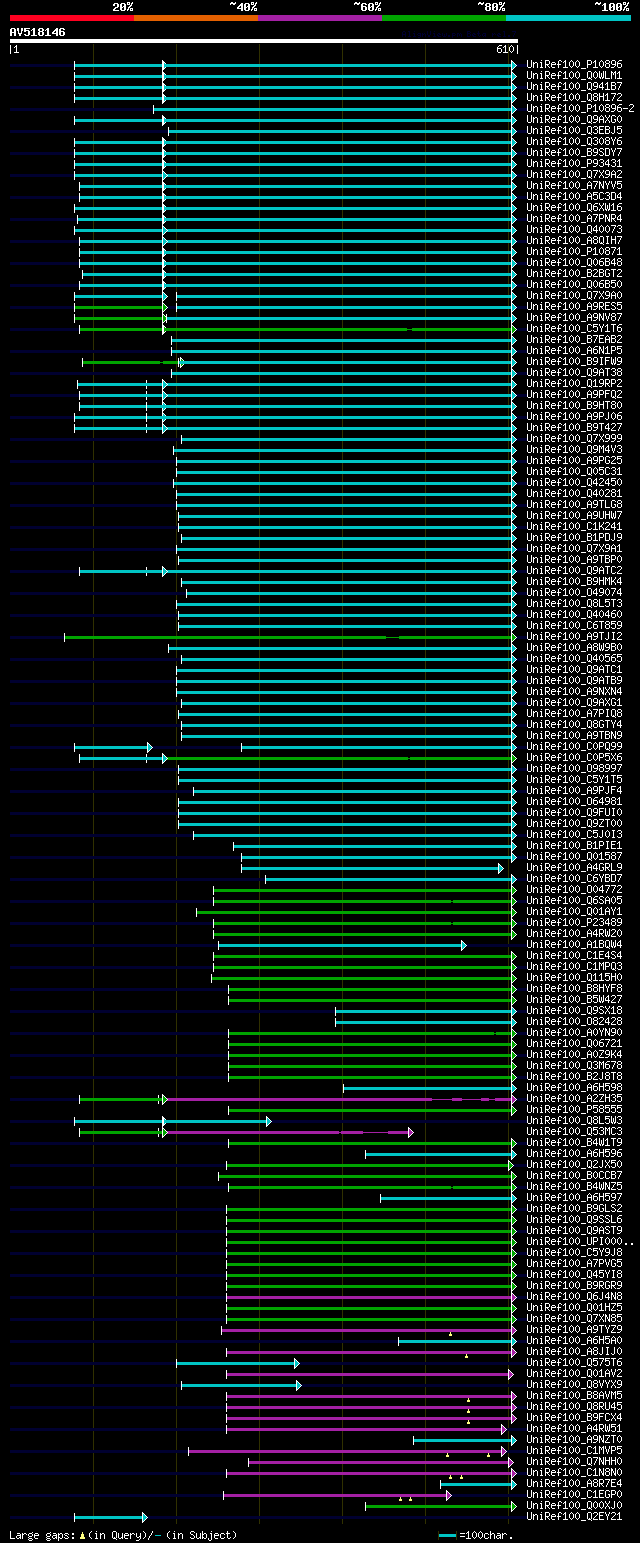Select label UniRef100_B1PIE1
The height and width of the screenshot is (1543, 640).
(574, 846)
